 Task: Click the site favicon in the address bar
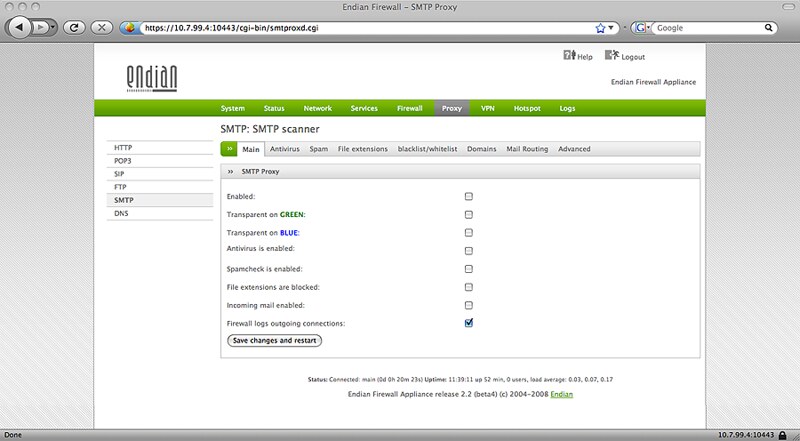point(130,28)
